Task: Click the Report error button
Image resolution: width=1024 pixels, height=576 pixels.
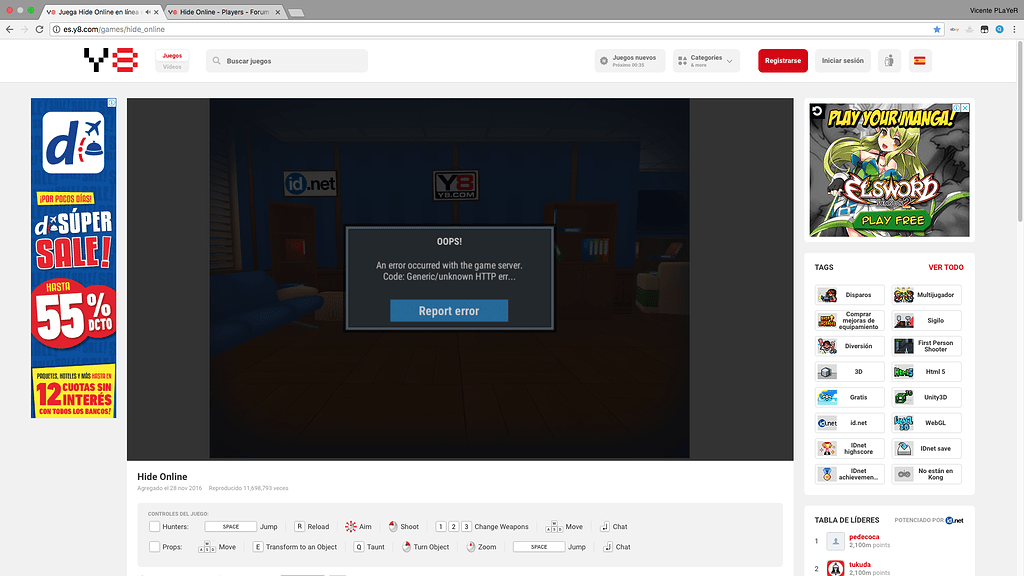Action: (449, 311)
